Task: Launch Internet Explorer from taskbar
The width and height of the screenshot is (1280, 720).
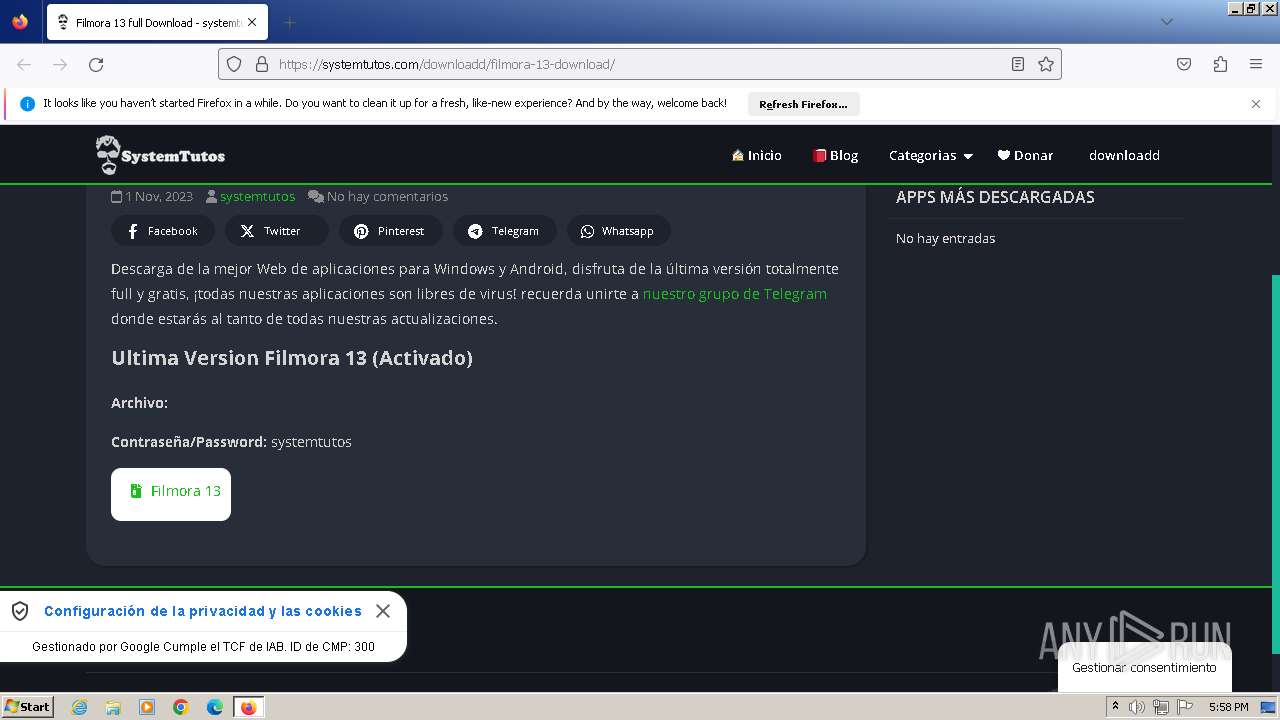Action: (80, 707)
